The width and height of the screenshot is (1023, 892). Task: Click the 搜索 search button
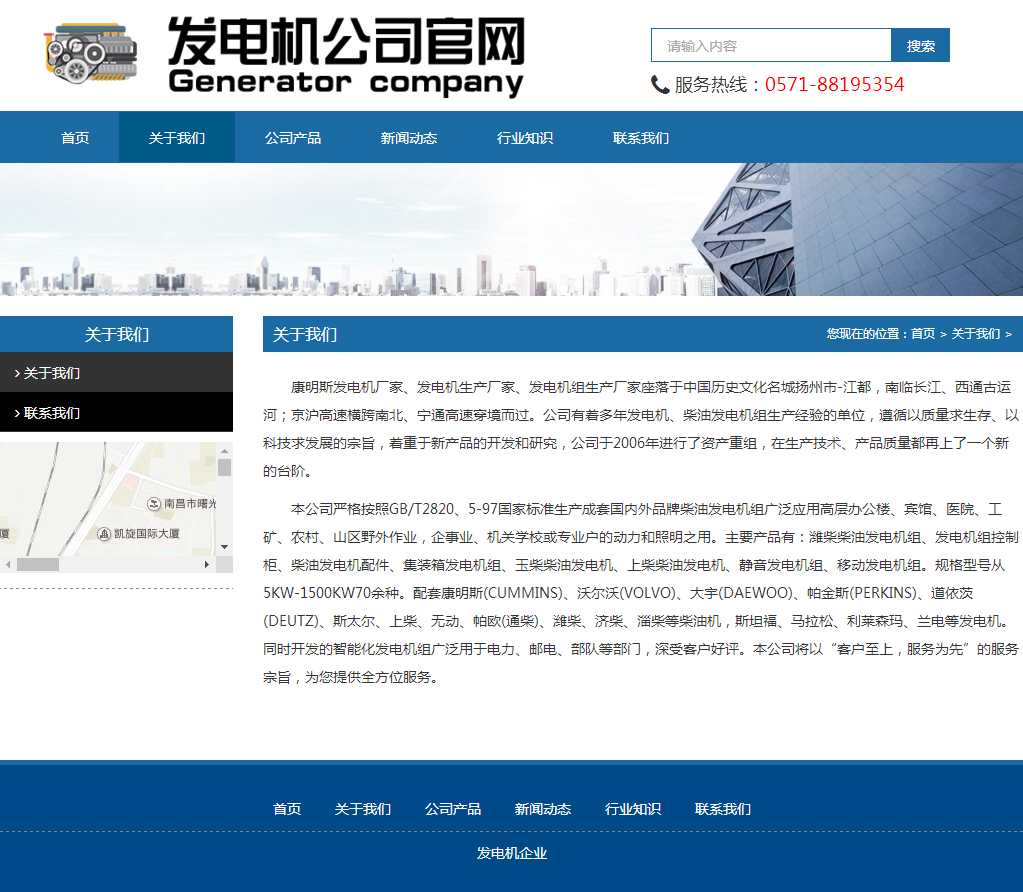921,46
